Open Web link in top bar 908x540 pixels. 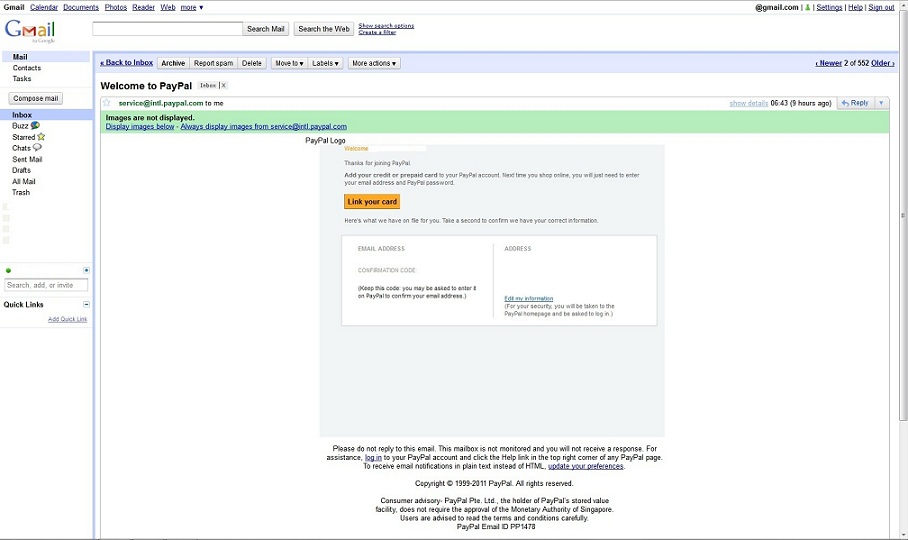click(168, 8)
